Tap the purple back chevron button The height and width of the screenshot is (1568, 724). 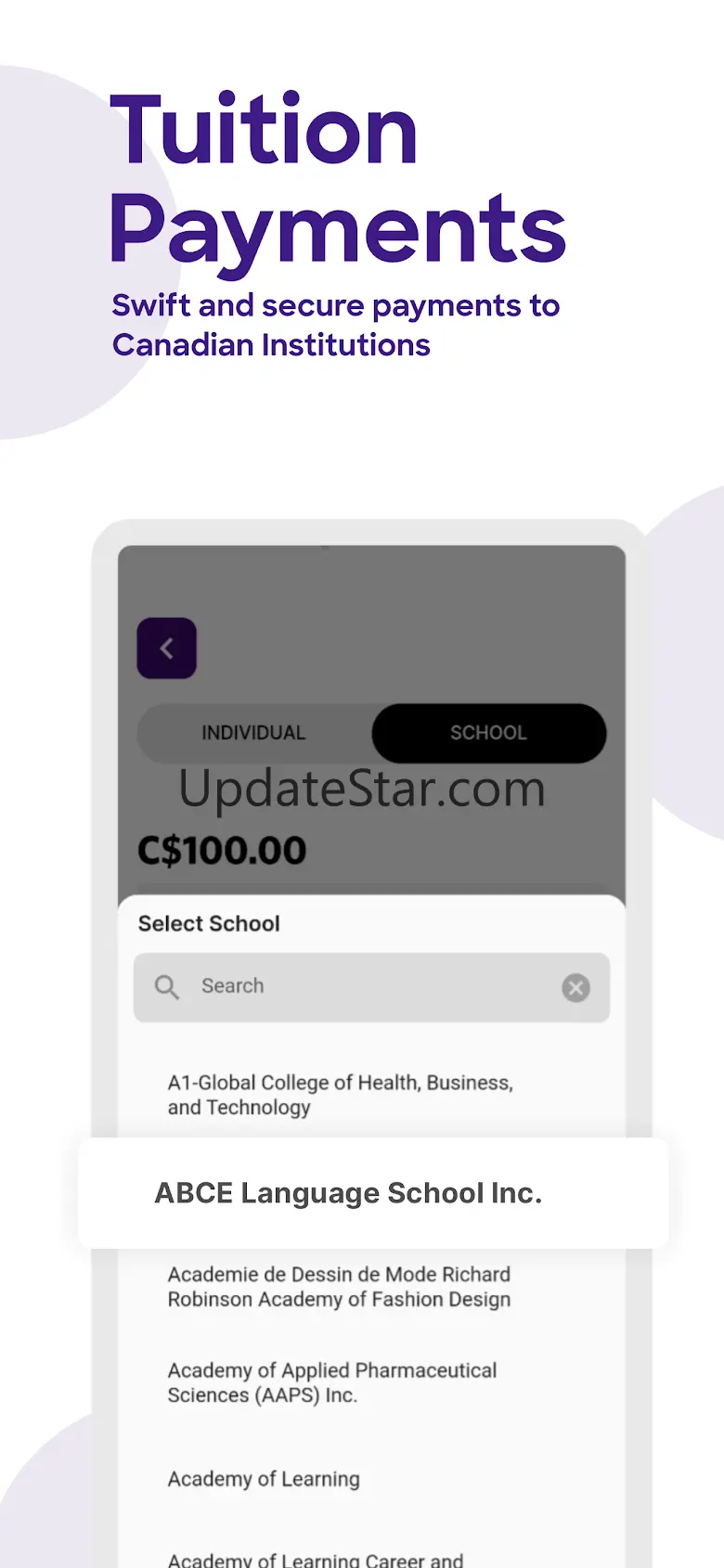167,649
